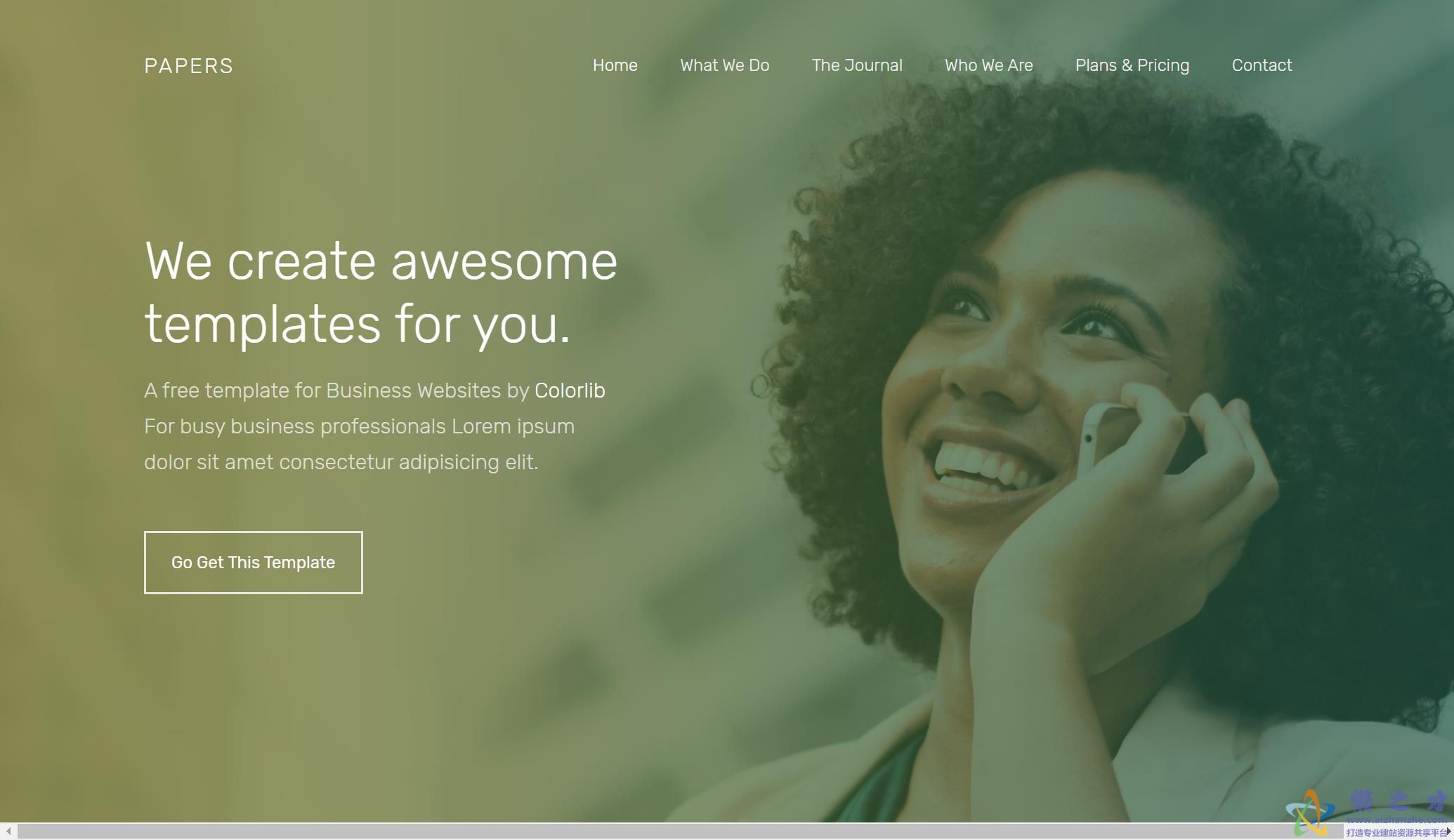This screenshot has height=840, width=1454.
Task: Select the Contact nav link
Action: point(1262,65)
